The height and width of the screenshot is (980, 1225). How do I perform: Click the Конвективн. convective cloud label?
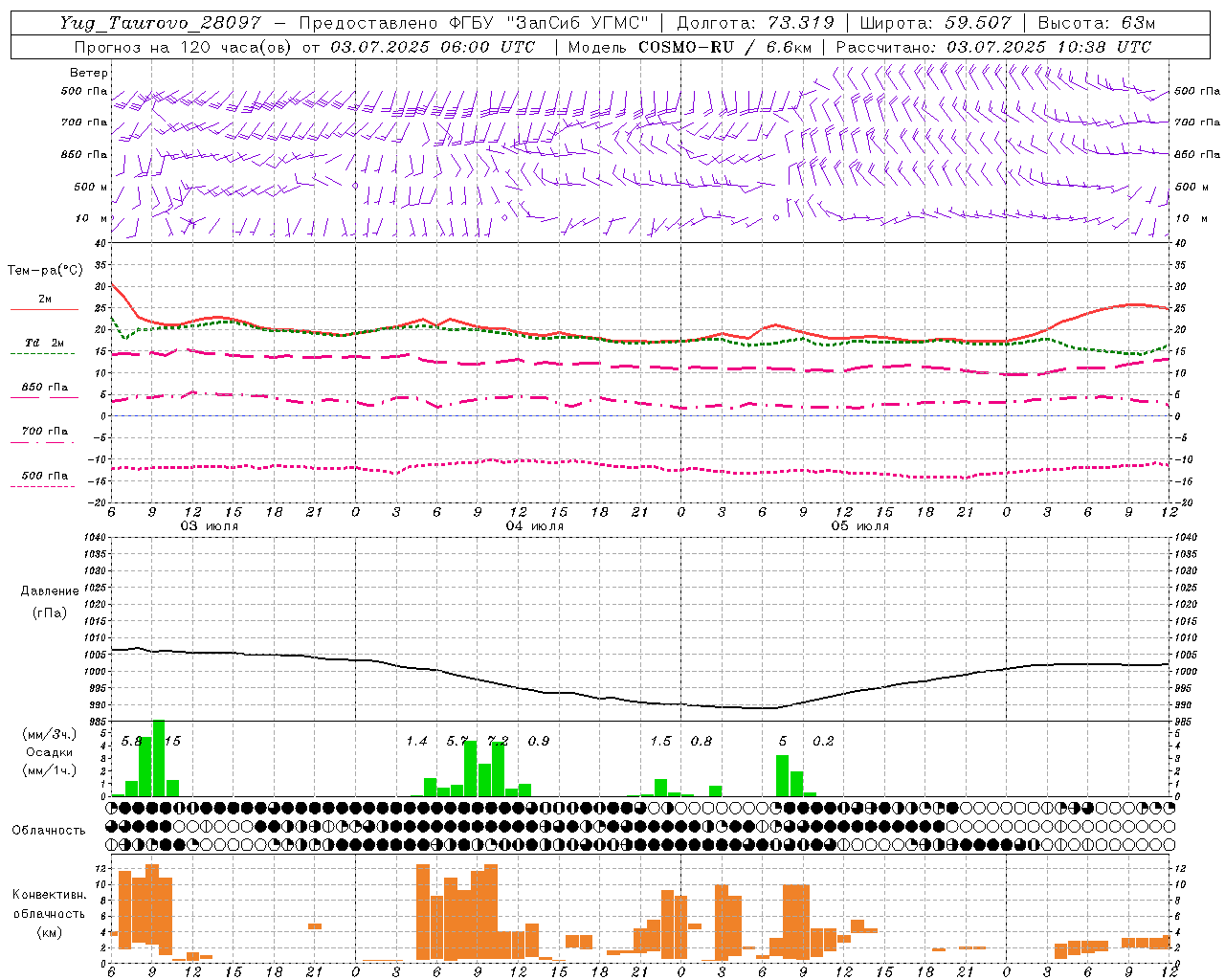[49, 895]
